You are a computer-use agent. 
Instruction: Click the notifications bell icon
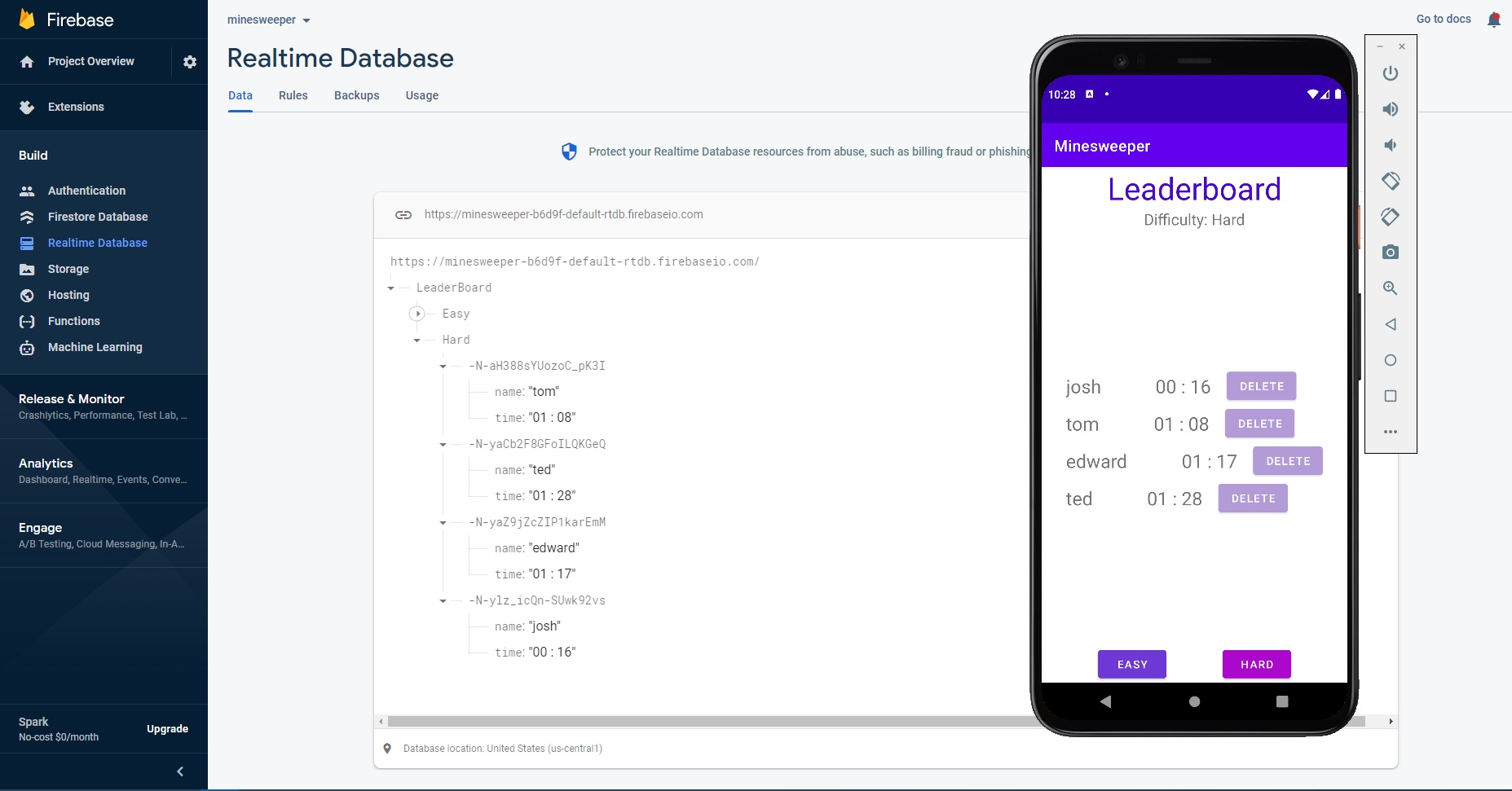pos(1494,20)
